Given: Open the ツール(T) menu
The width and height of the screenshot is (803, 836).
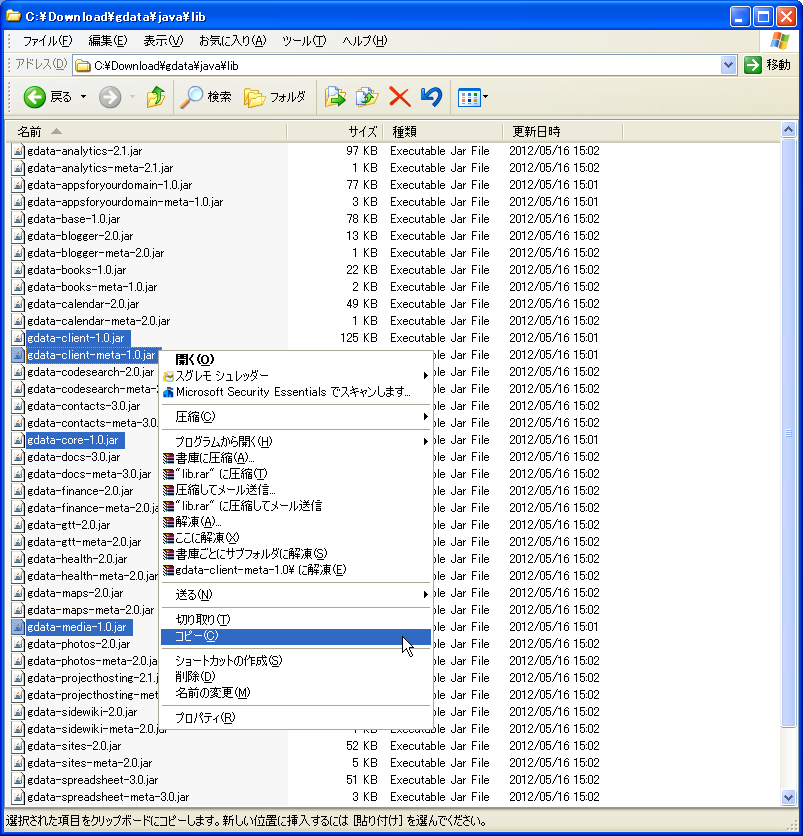Looking at the screenshot, I should (x=304, y=41).
